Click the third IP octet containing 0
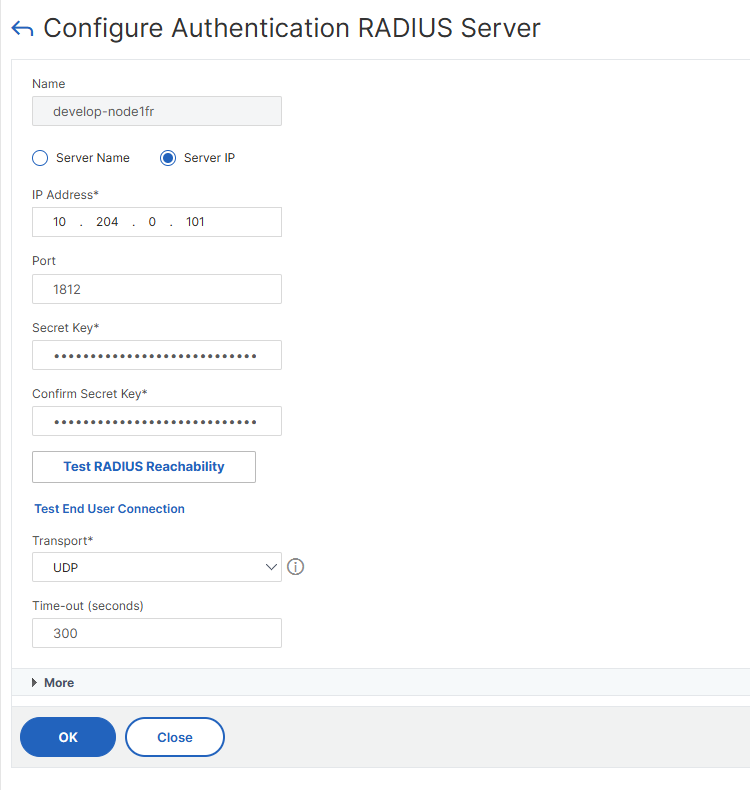Image resolution: width=750 pixels, height=790 pixels. pos(152,222)
